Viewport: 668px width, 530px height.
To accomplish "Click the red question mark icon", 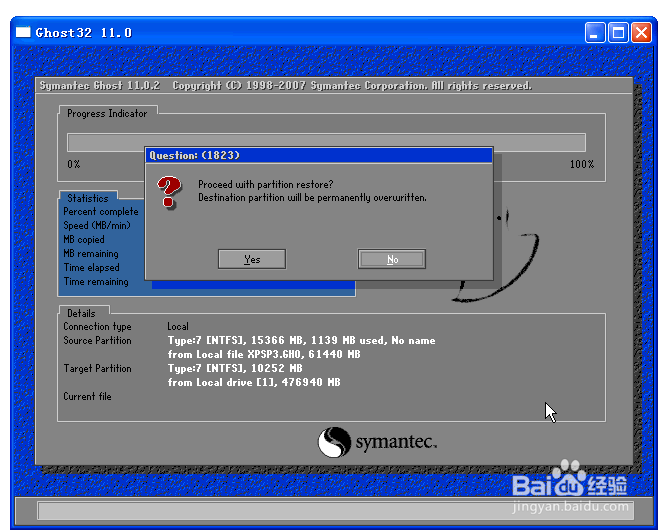I will click(169, 193).
